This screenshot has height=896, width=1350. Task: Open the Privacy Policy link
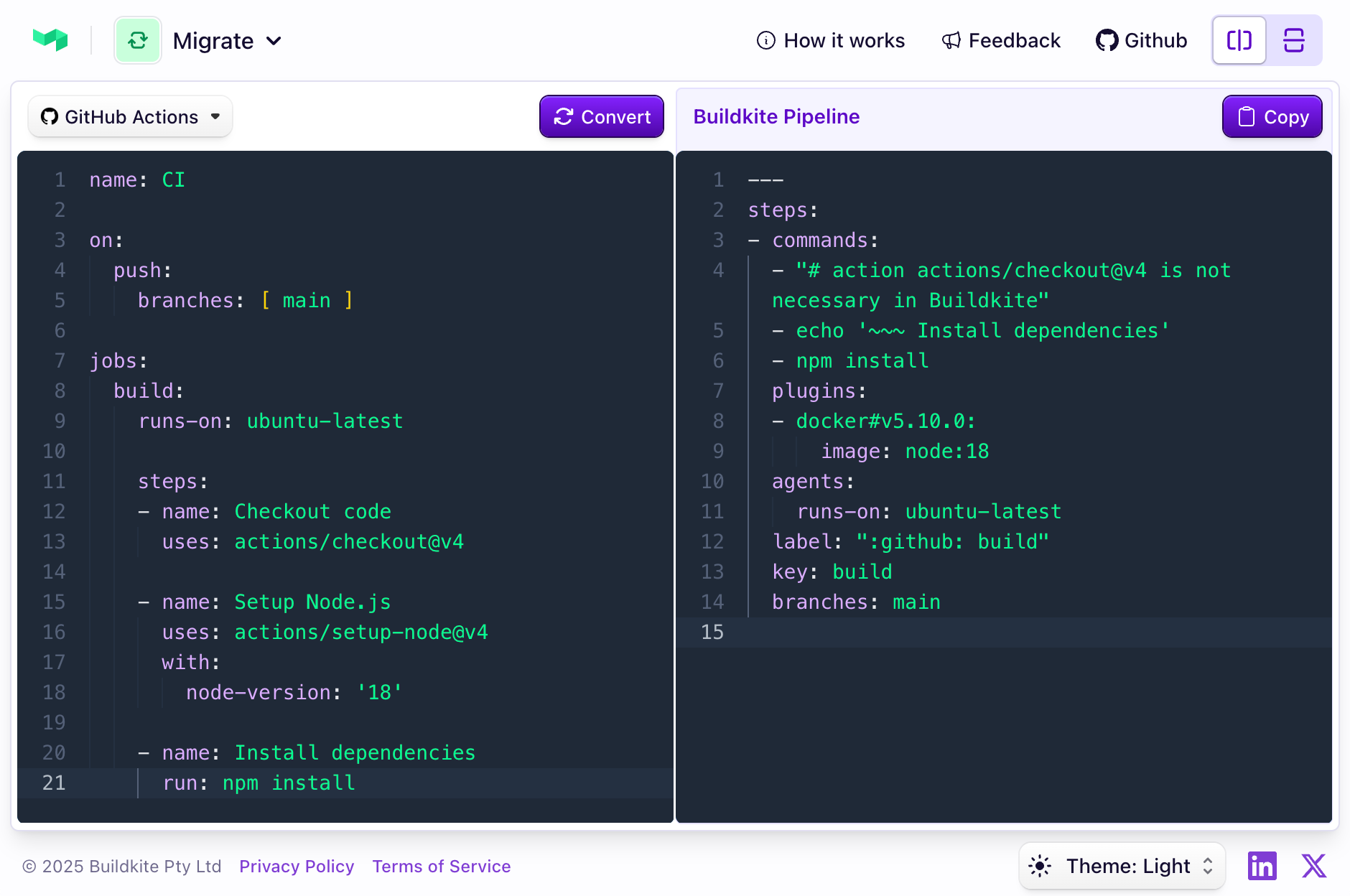click(x=296, y=866)
